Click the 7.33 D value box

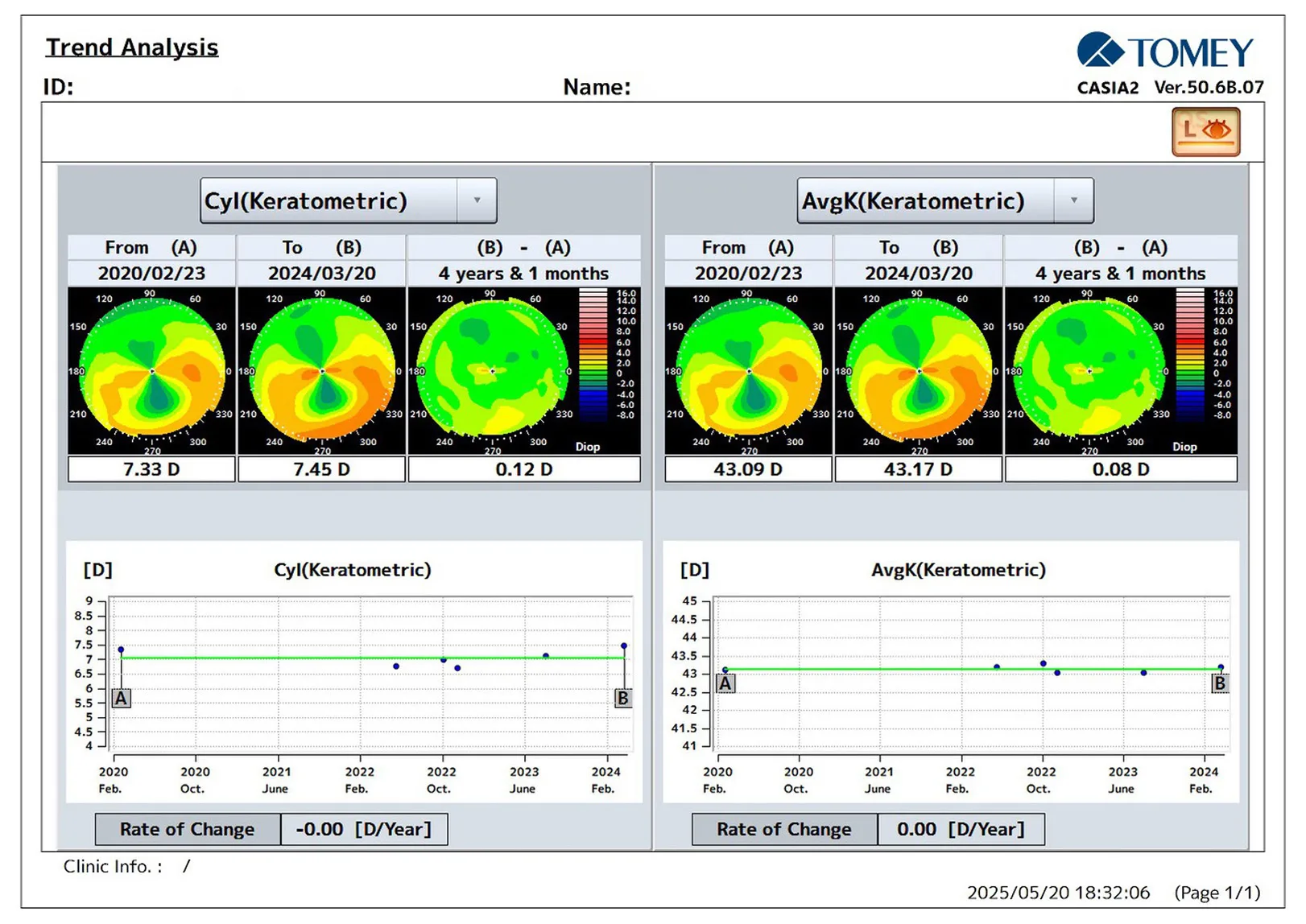click(152, 469)
